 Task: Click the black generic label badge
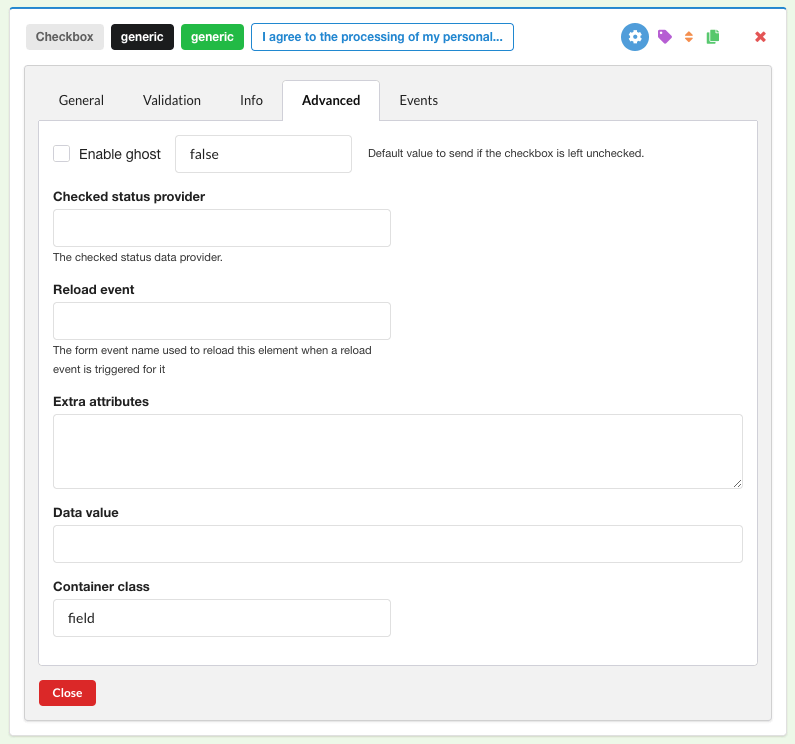(142, 37)
